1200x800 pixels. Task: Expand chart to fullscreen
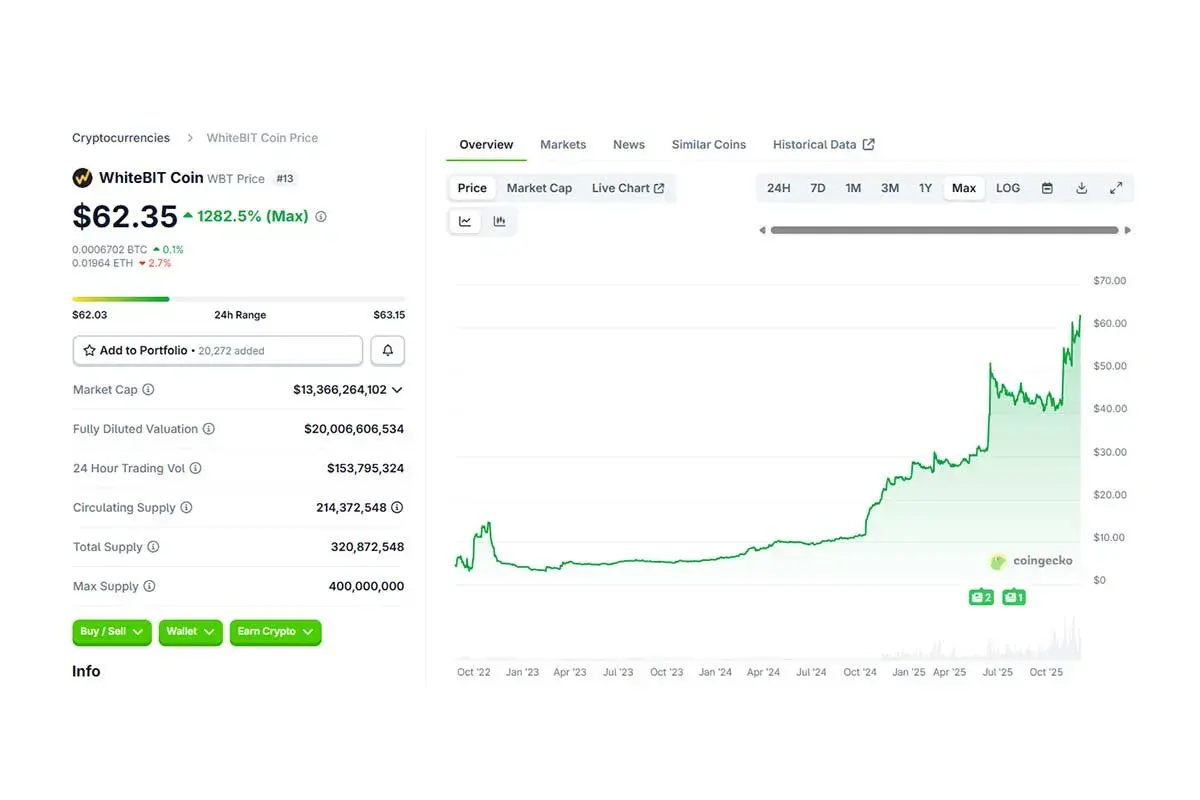coord(1116,187)
